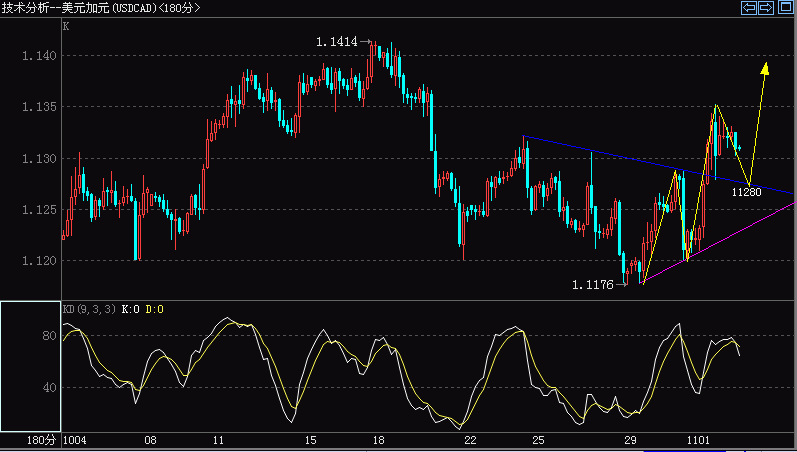Viewport: 797px width, 452px height.
Task: Click the chart title 技术分析--美元加元(USDCAD)
Action: pyautogui.click(x=79, y=8)
